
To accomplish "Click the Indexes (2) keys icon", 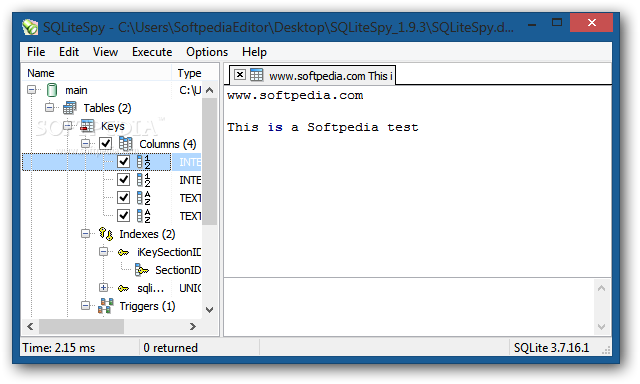I will coord(106,234).
